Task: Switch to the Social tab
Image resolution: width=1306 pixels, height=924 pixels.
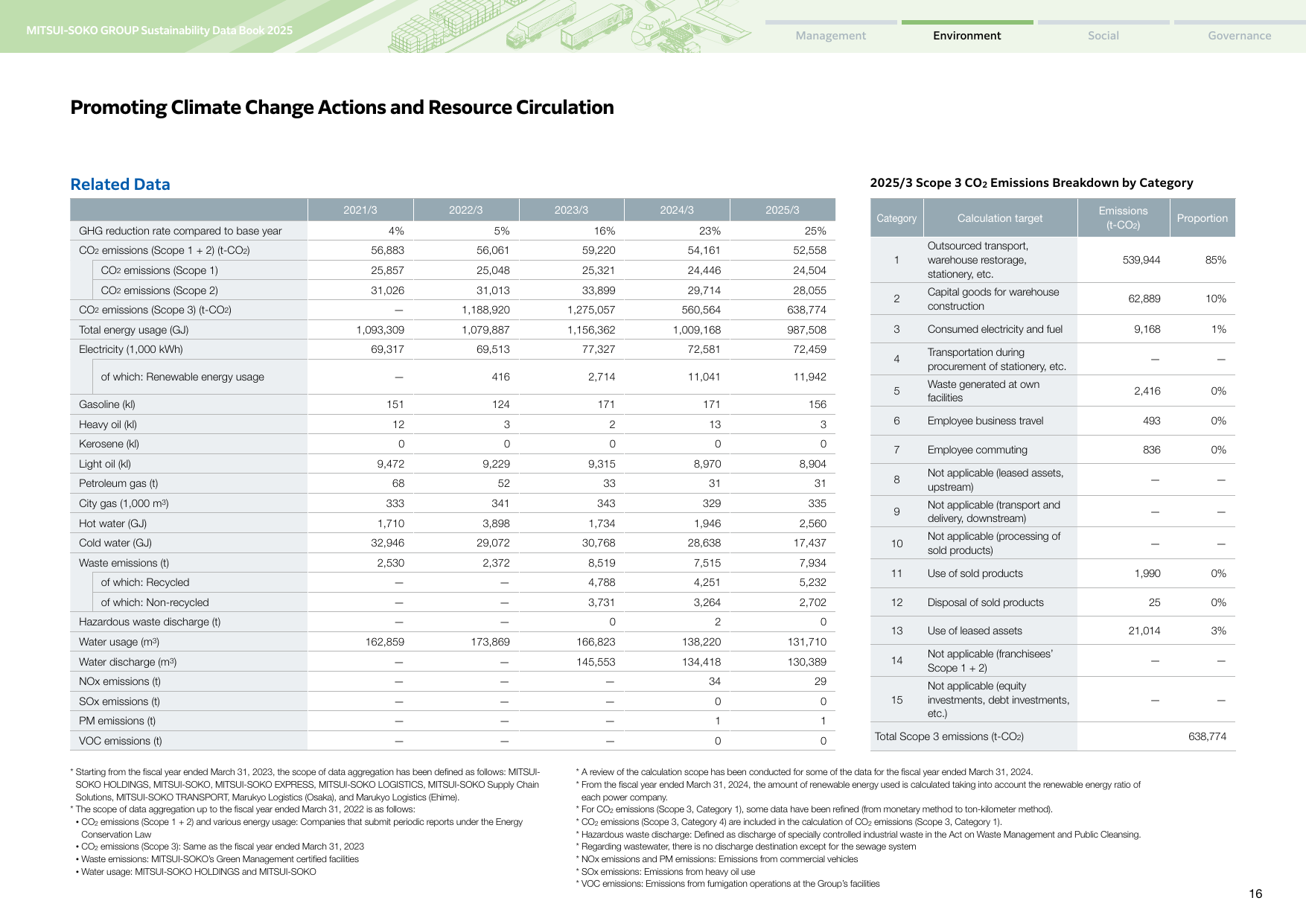Action: point(1103,36)
